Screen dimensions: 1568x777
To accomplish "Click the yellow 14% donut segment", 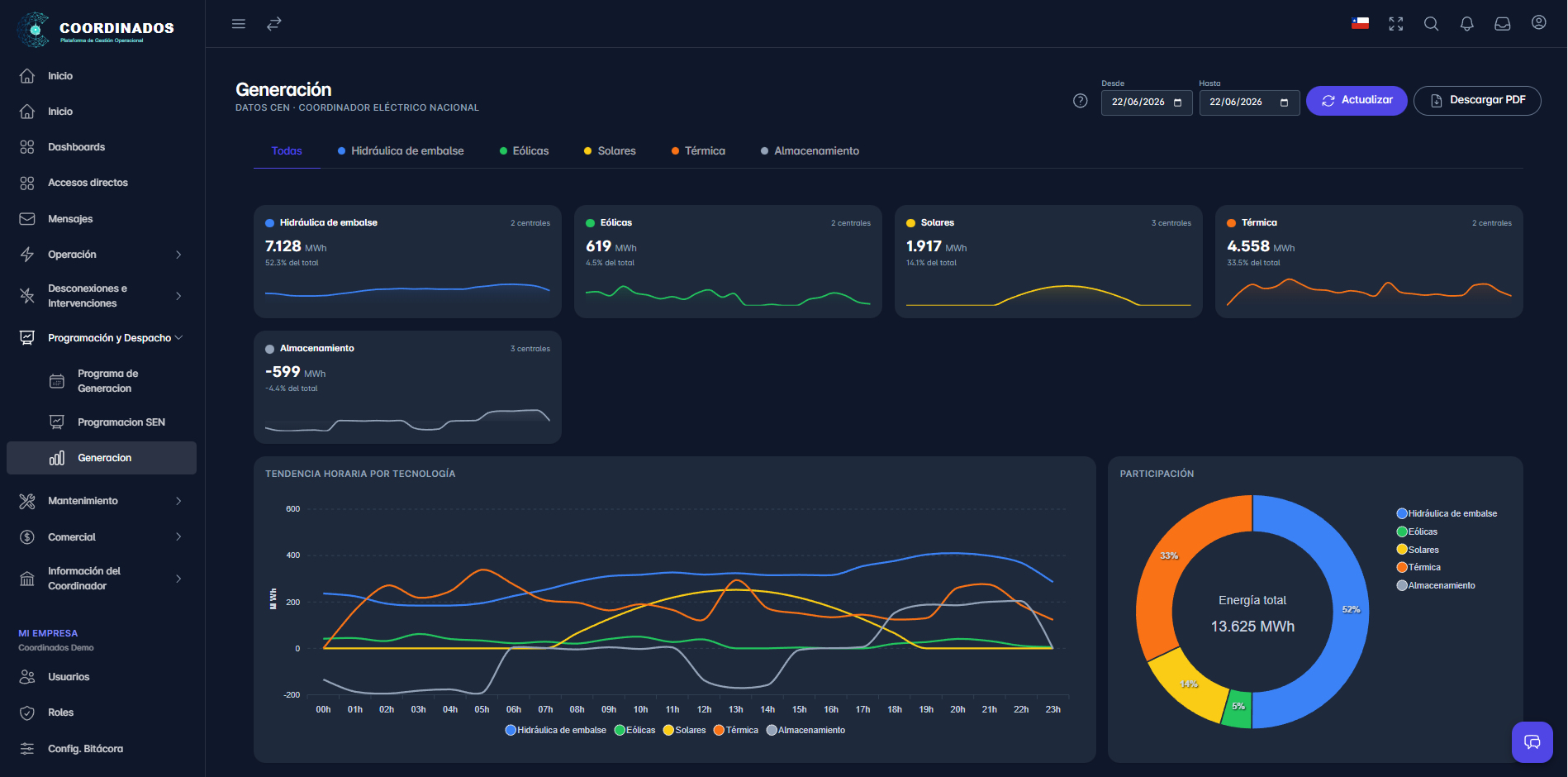I will click(1190, 684).
